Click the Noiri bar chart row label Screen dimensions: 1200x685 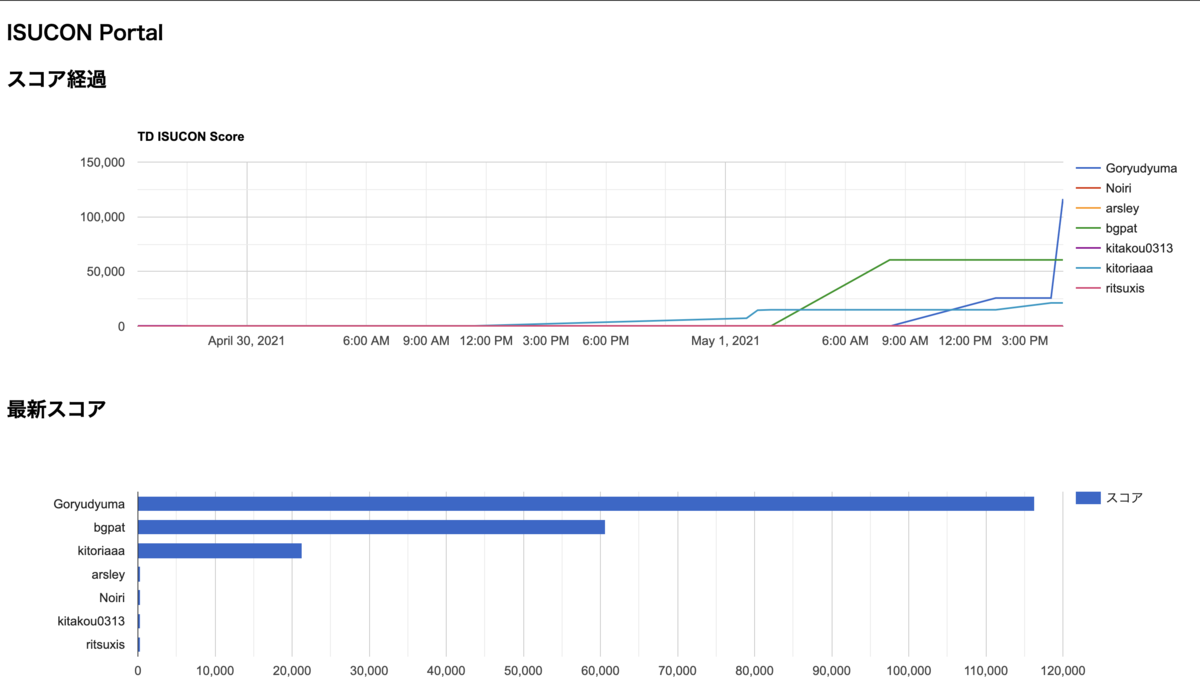pyautogui.click(x=112, y=598)
